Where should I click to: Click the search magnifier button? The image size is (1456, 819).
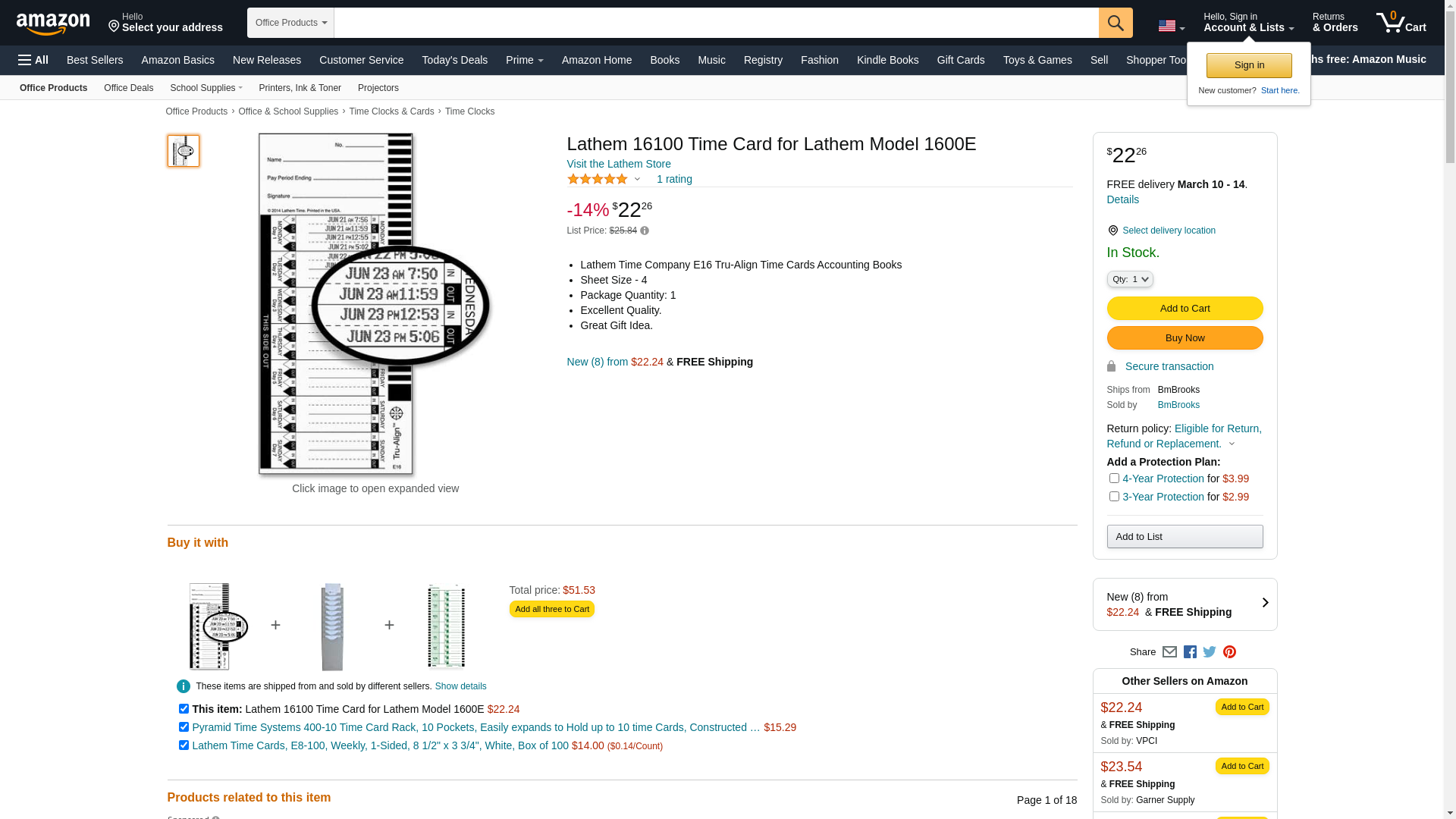(1116, 23)
